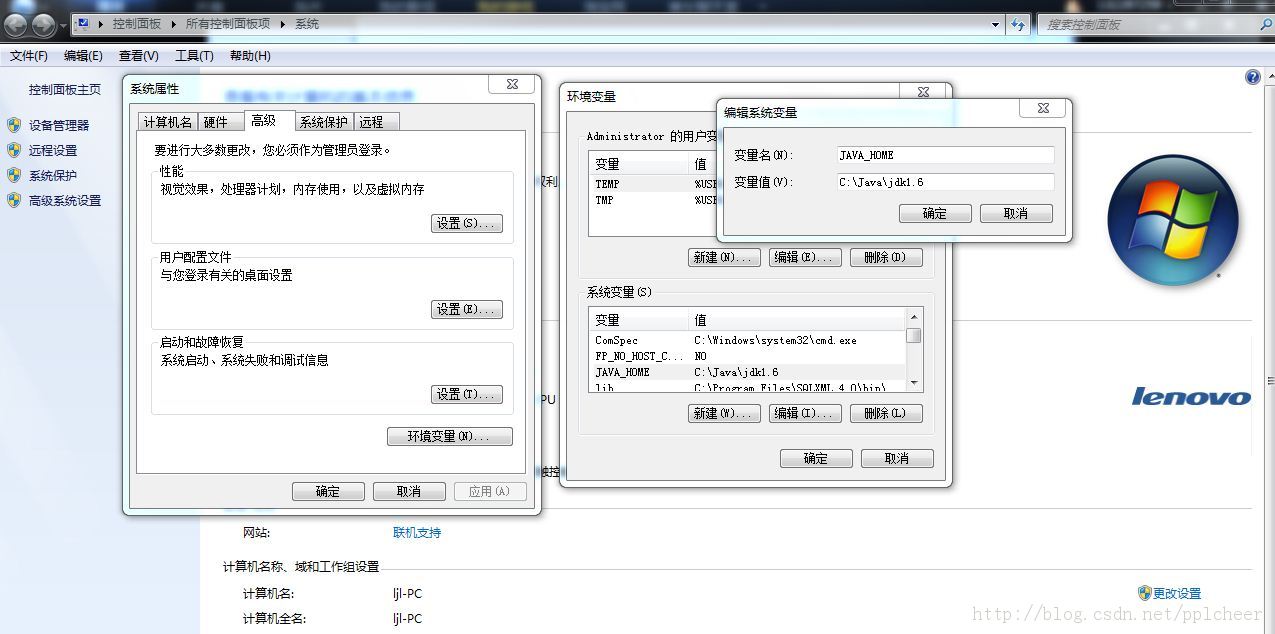The width and height of the screenshot is (1275, 634).
Task: Click the 值 column header in 系统变量
Action: 798,320
